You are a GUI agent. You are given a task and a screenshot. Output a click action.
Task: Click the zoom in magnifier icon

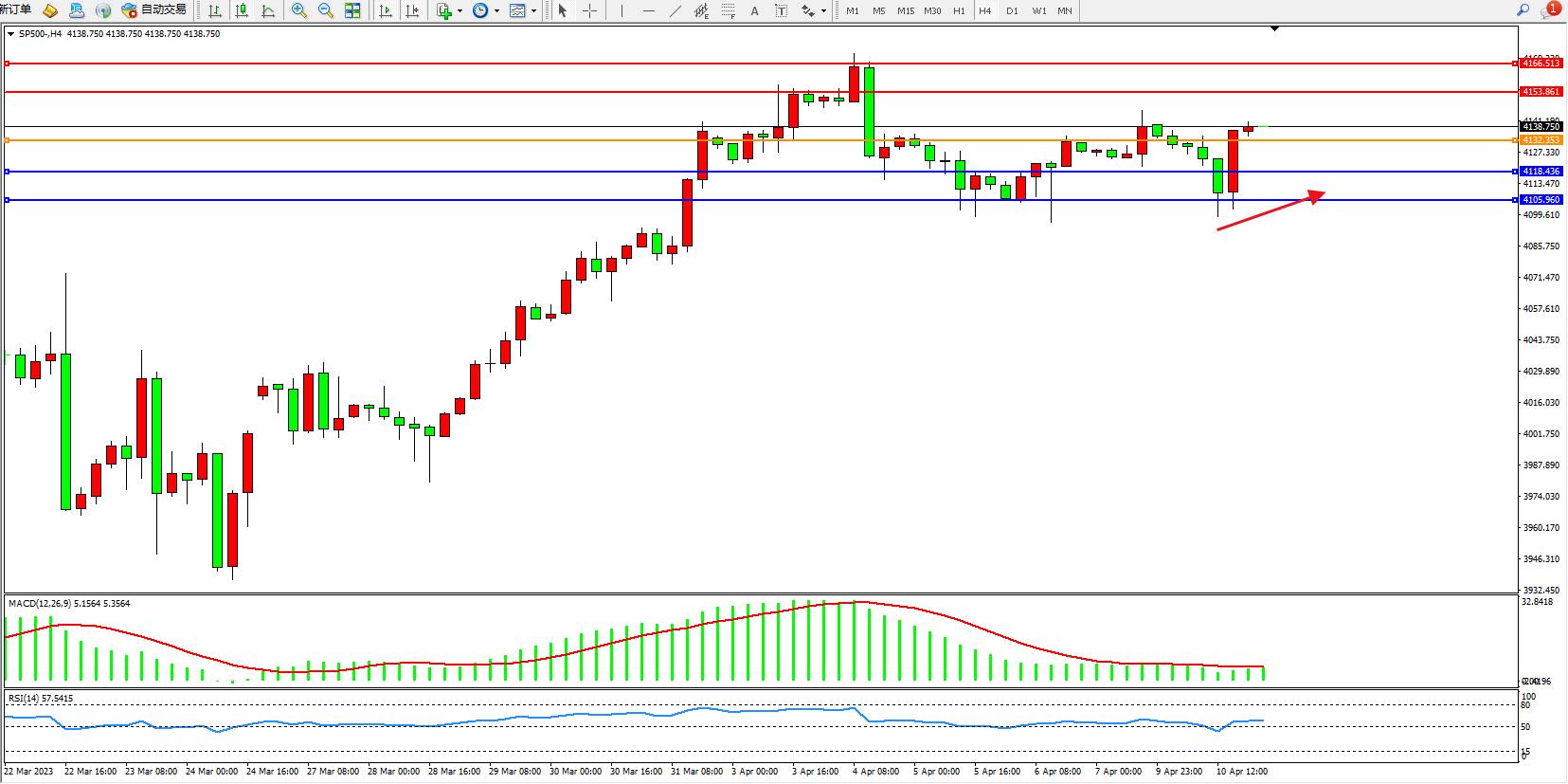(299, 10)
